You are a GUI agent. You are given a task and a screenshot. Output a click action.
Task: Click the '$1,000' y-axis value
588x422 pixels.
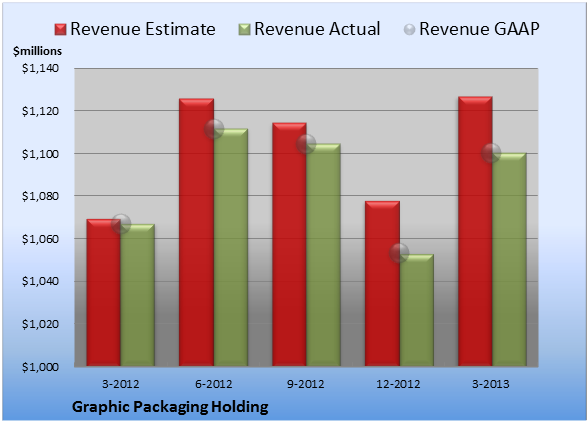click(x=40, y=367)
